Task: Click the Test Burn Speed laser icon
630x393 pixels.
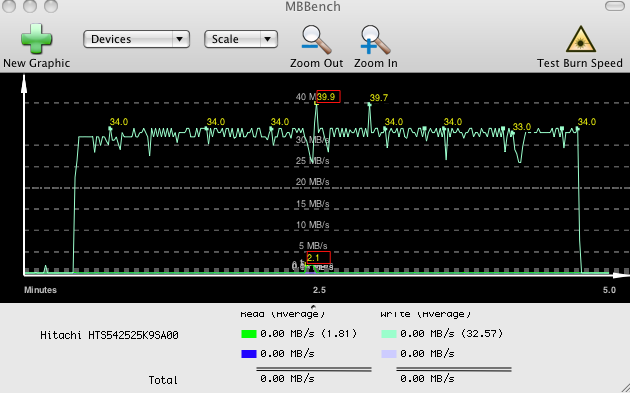Action: coord(580,39)
